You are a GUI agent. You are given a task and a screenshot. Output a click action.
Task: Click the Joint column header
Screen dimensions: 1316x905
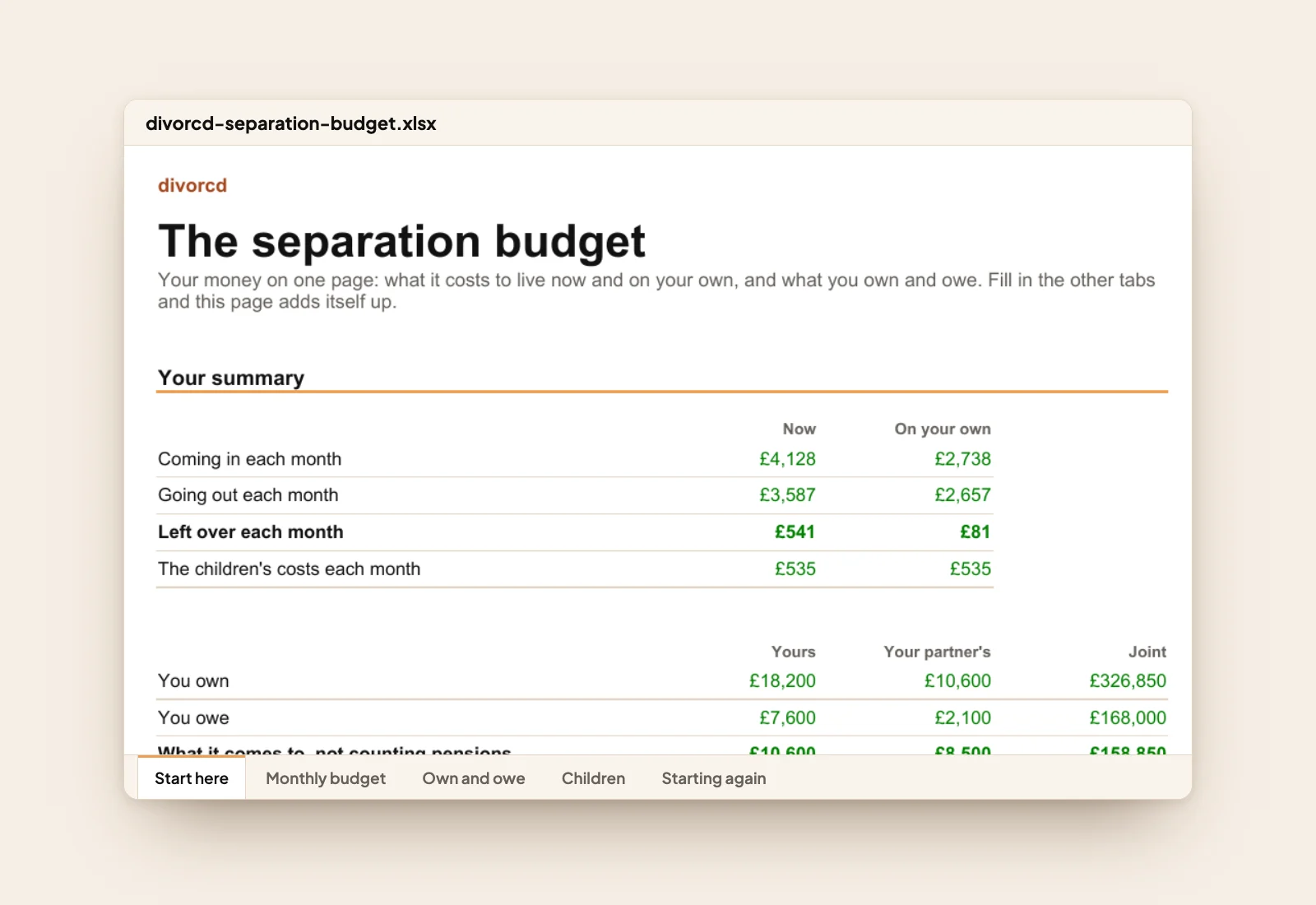pos(1147,652)
